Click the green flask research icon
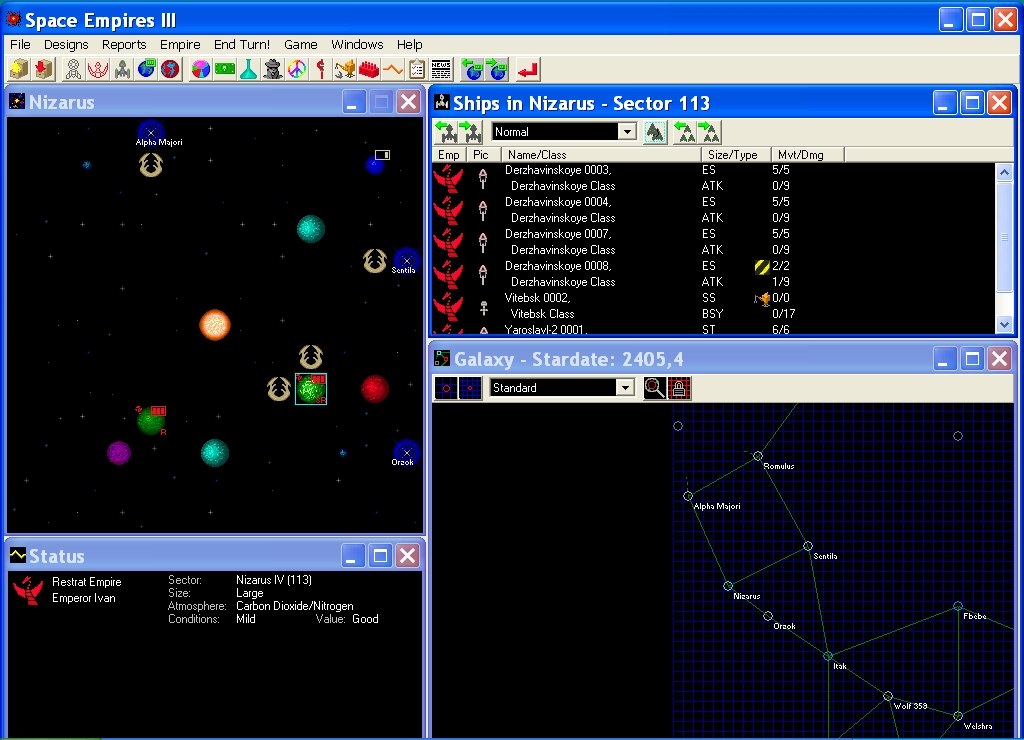 (248, 69)
